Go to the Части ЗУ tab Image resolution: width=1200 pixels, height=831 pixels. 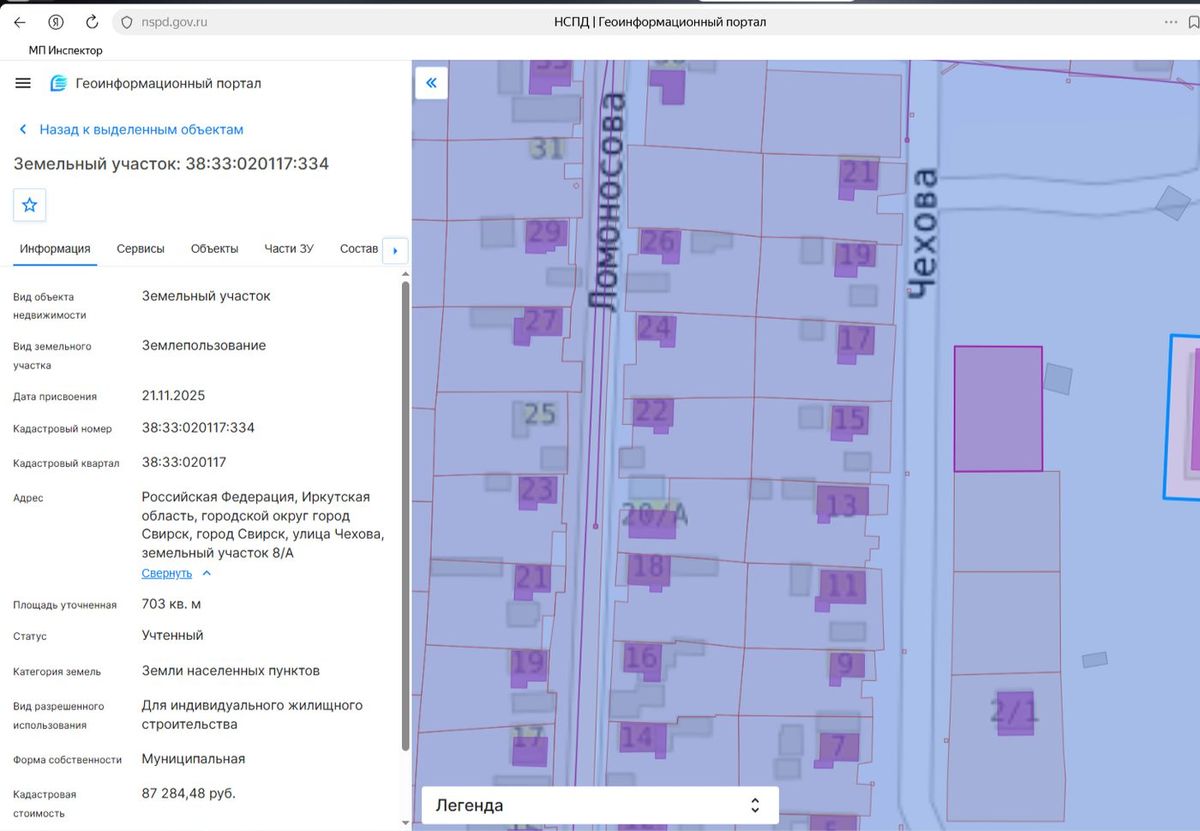click(289, 249)
